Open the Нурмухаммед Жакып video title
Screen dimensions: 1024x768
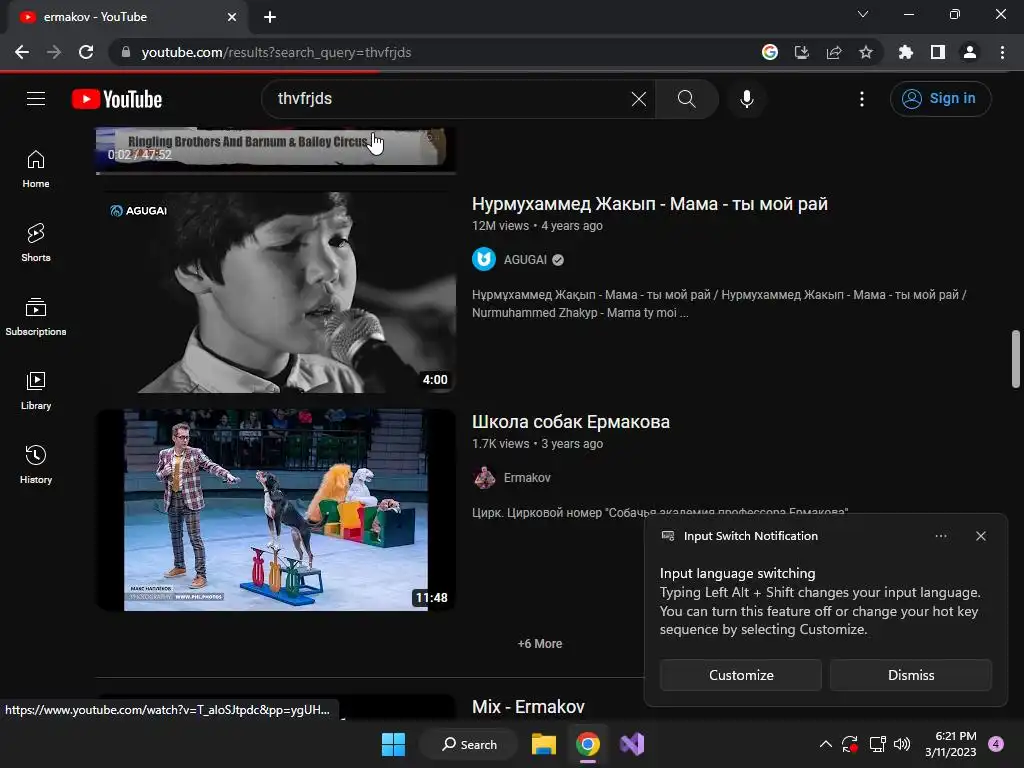[650, 204]
